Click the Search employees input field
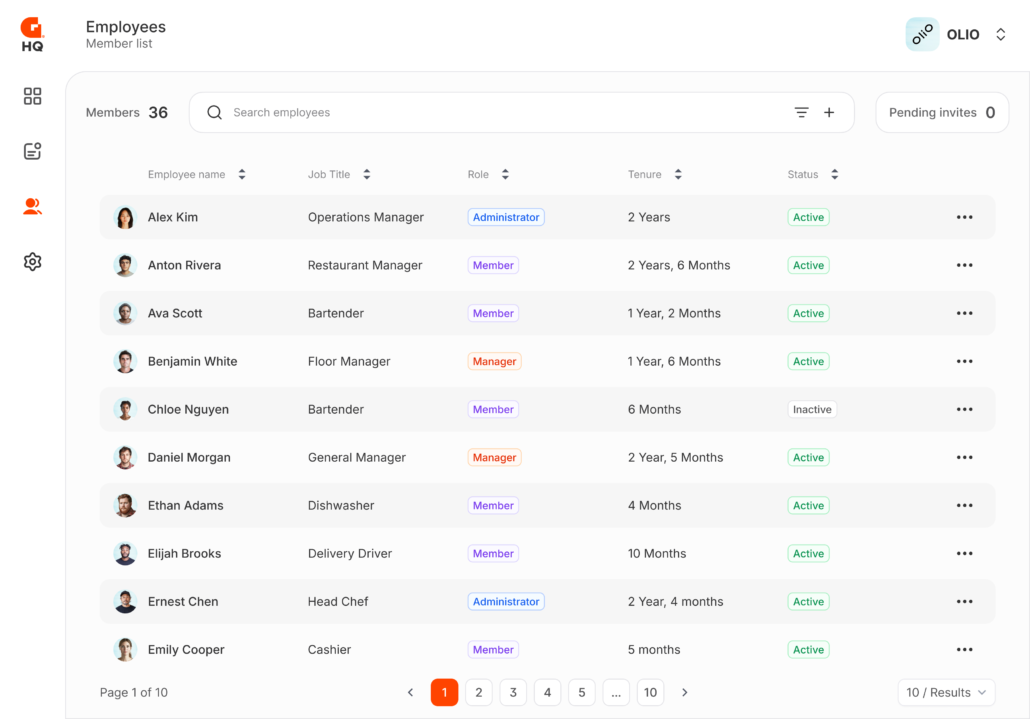The height and width of the screenshot is (719, 1030). [500, 113]
